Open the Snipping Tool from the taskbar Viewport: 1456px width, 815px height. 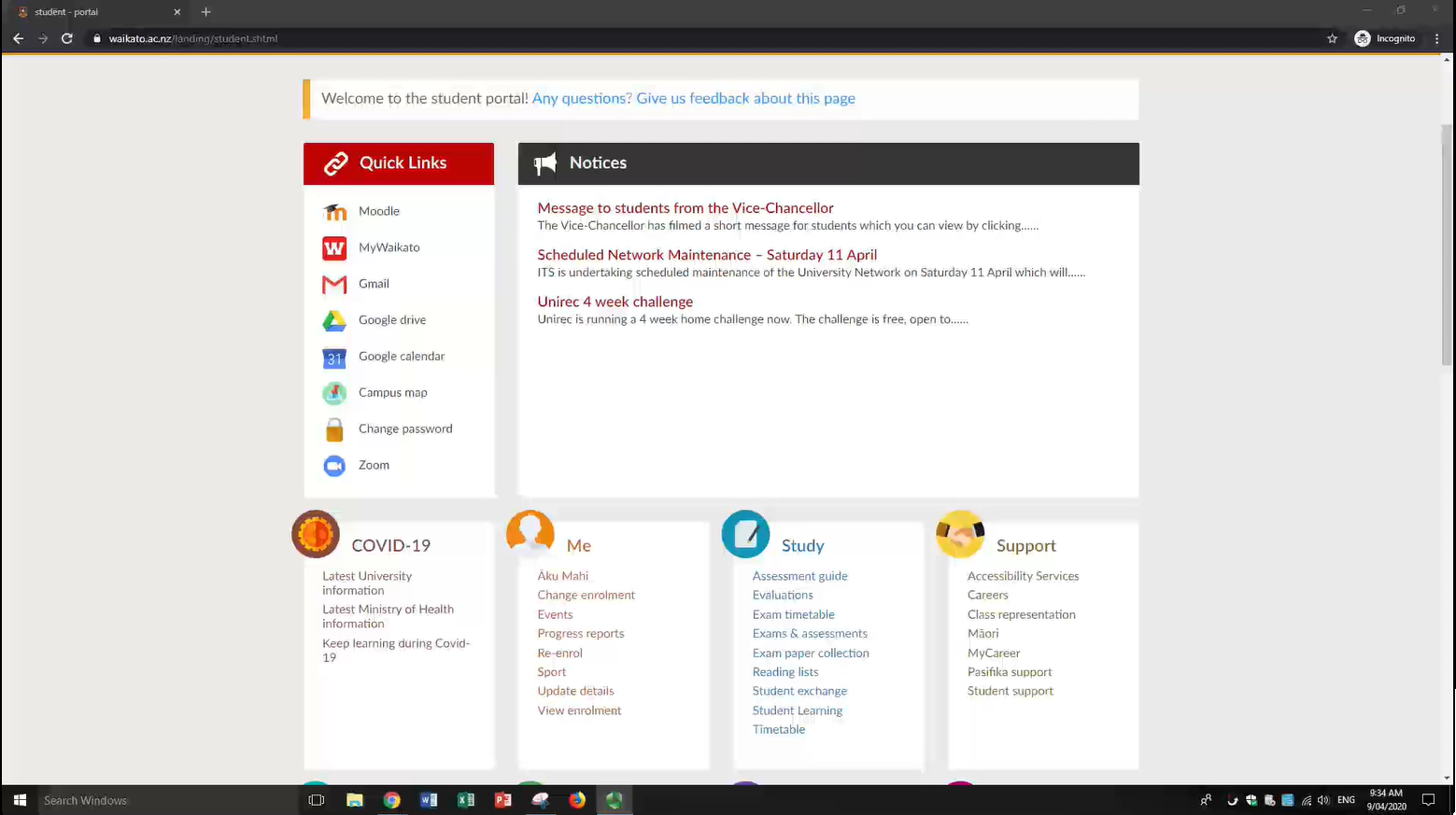pos(540,800)
